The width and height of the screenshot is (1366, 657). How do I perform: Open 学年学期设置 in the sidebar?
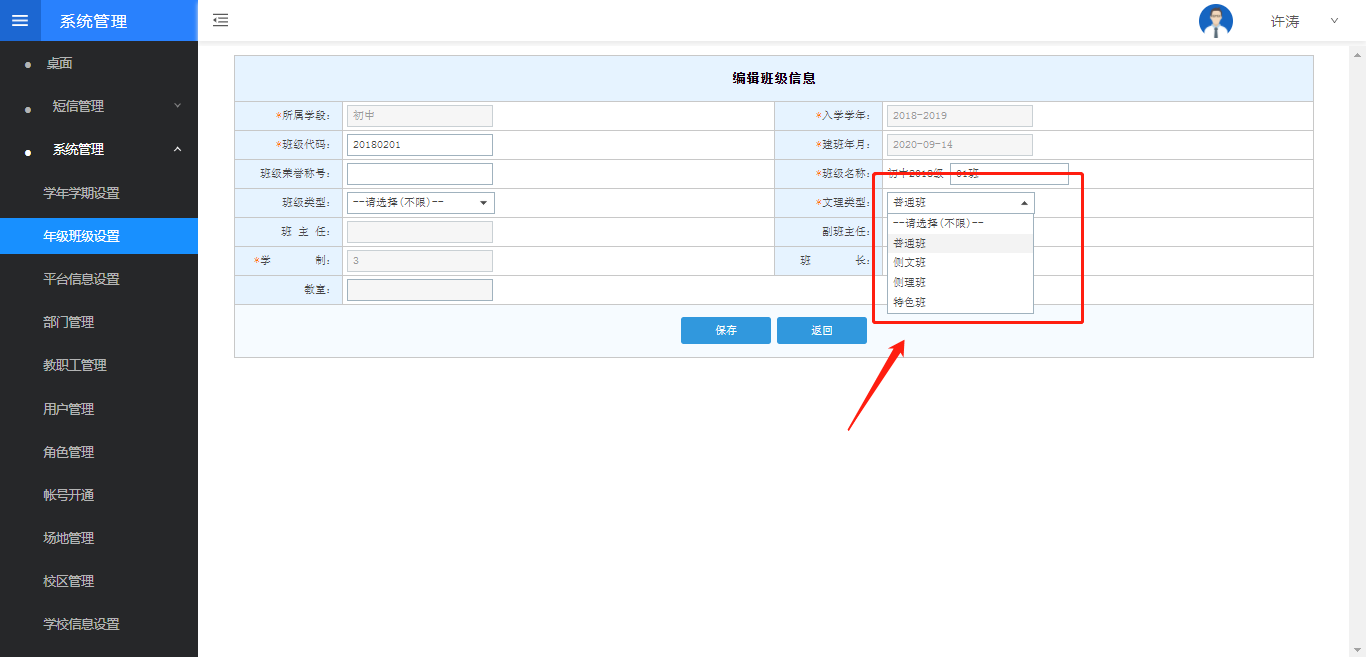(x=81, y=193)
